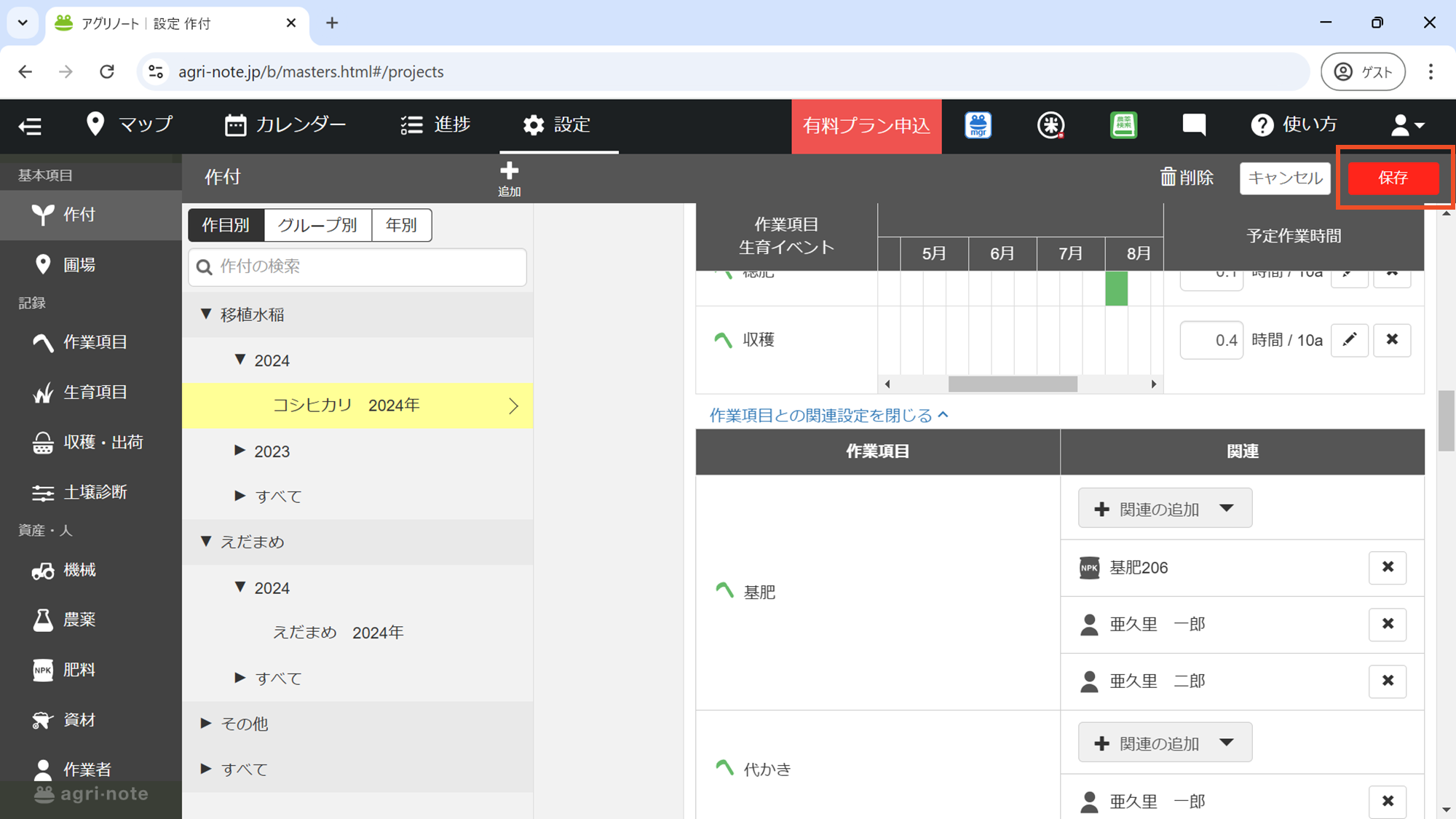Open the blue frog mgr app icon
This screenshot has width=1456, height=819.
[x=978, y=125]
